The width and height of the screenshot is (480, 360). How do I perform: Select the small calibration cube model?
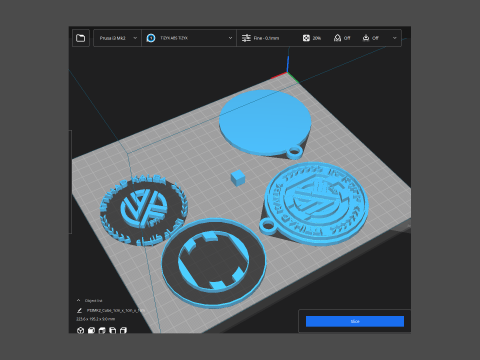tap(238, 177)
